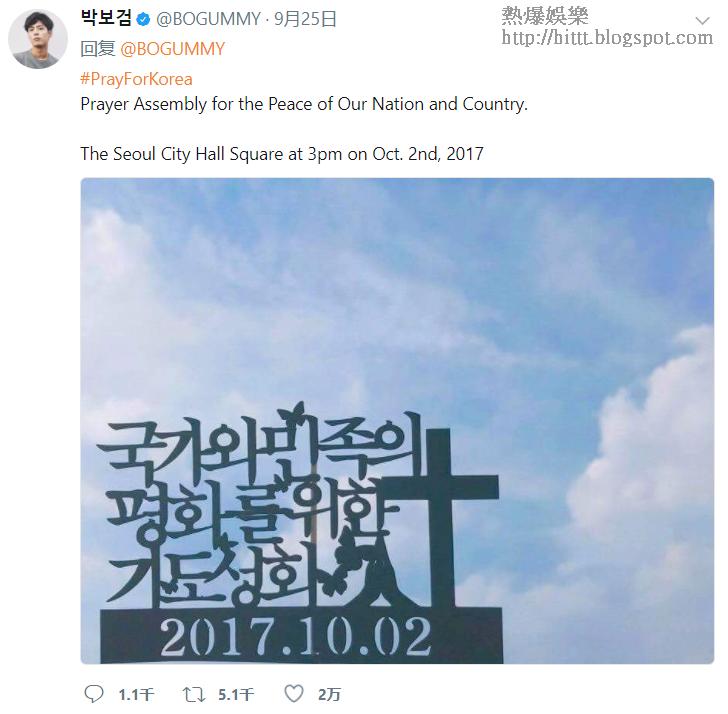Open the 박보검 display name link
The image size is (728, 714).
(106, 18)
